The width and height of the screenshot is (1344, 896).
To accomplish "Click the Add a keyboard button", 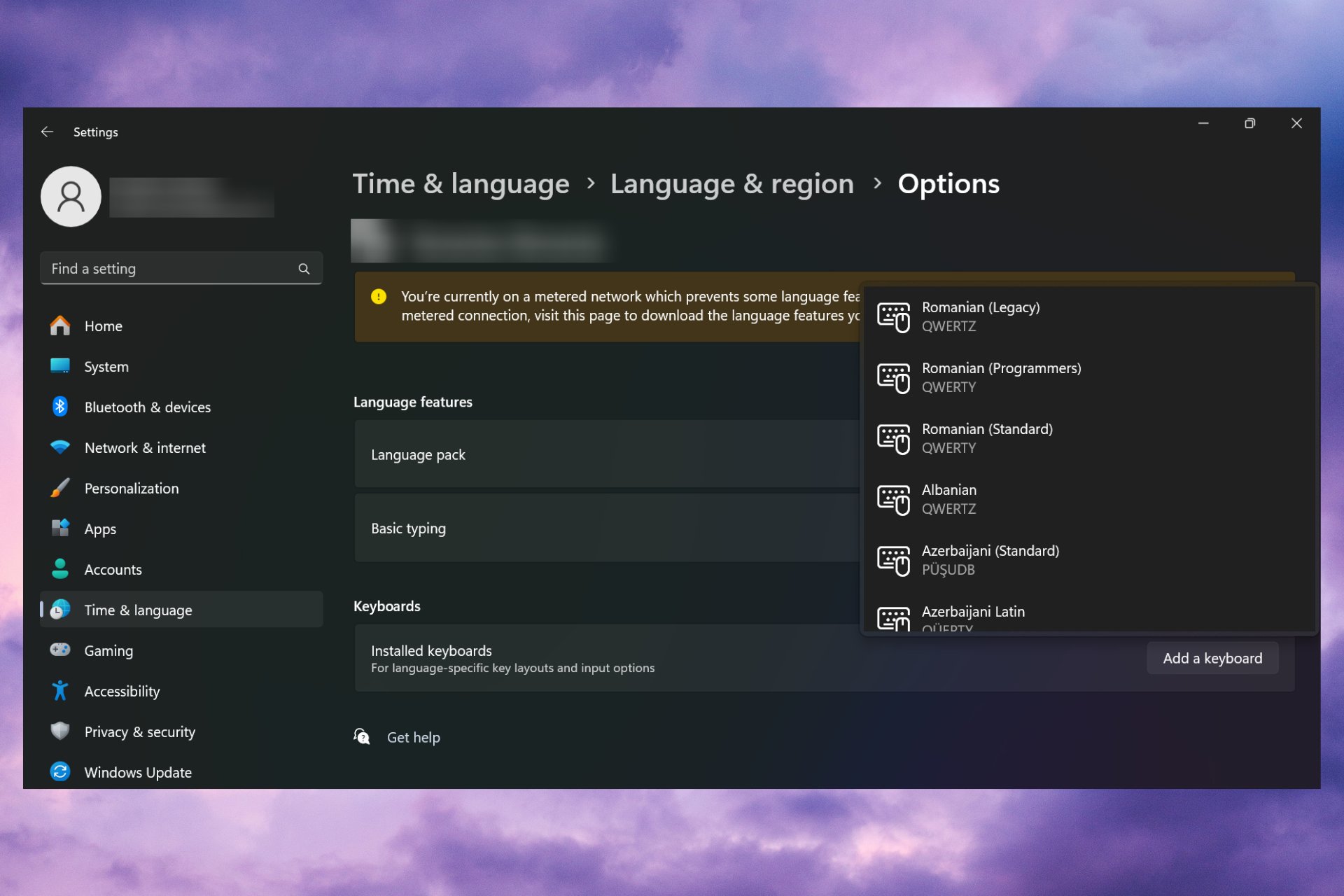I will point(1212,657).
